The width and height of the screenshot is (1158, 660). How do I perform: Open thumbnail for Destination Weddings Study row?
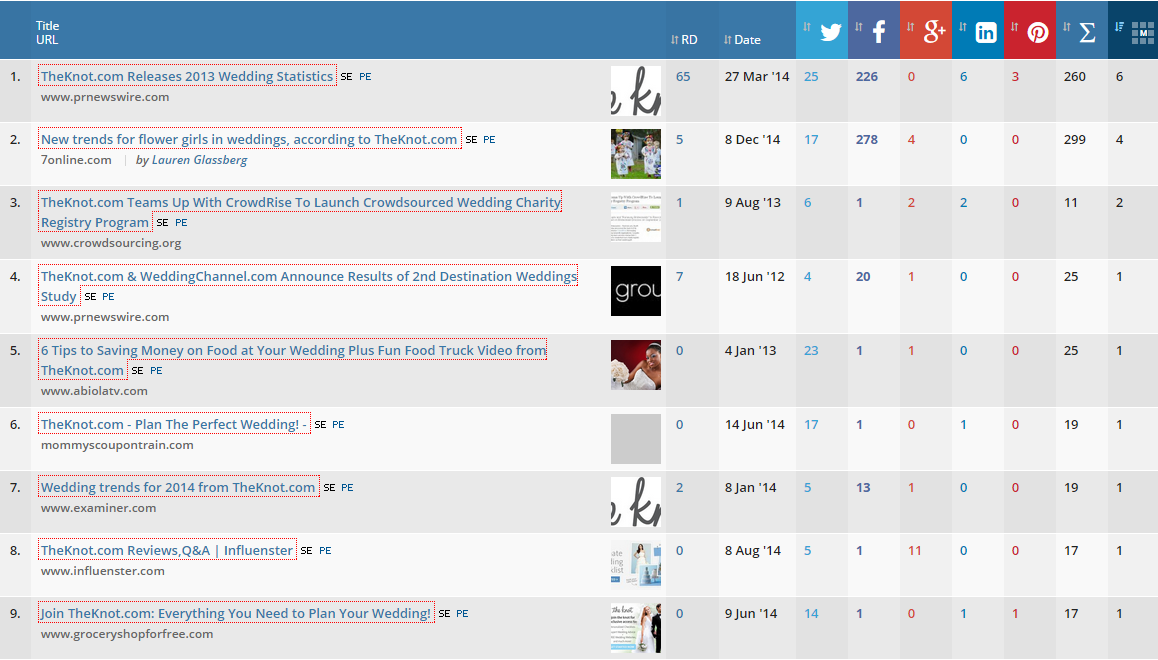coord(636,291)
